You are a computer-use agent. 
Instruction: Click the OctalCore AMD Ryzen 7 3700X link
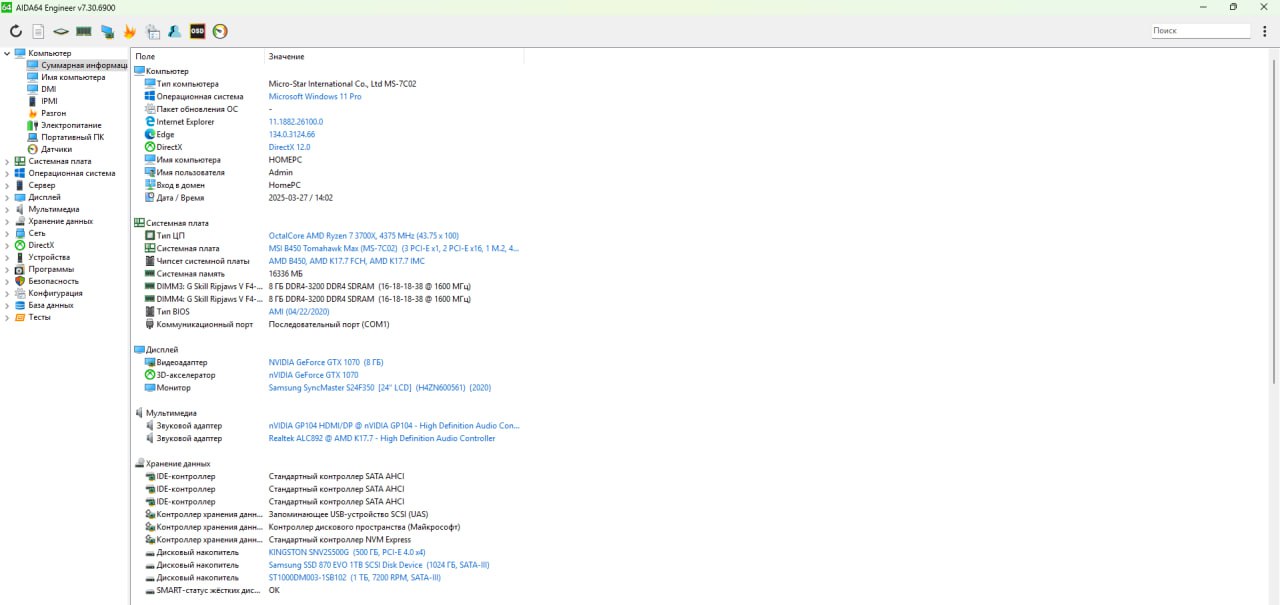click(364, 235)
